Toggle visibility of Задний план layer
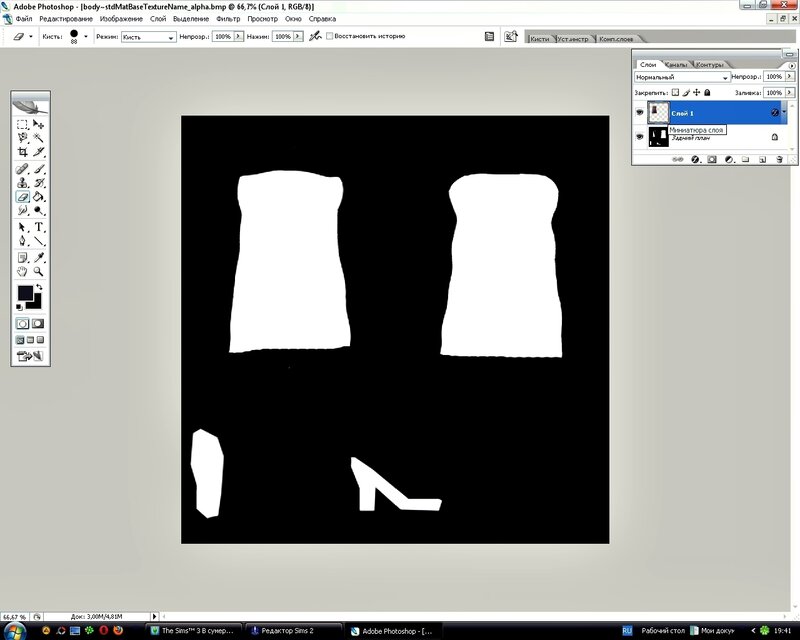The height and width of the screenshot is (640, 800). [x=640, y=135]
